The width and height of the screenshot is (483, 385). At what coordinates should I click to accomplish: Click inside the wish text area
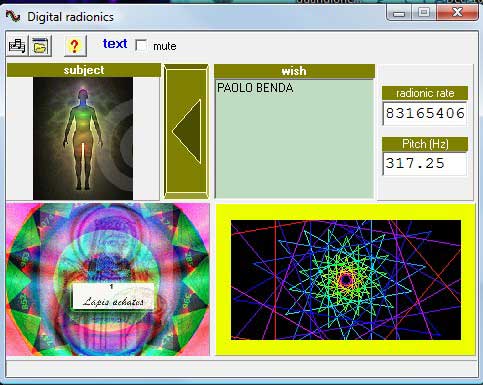294,139
